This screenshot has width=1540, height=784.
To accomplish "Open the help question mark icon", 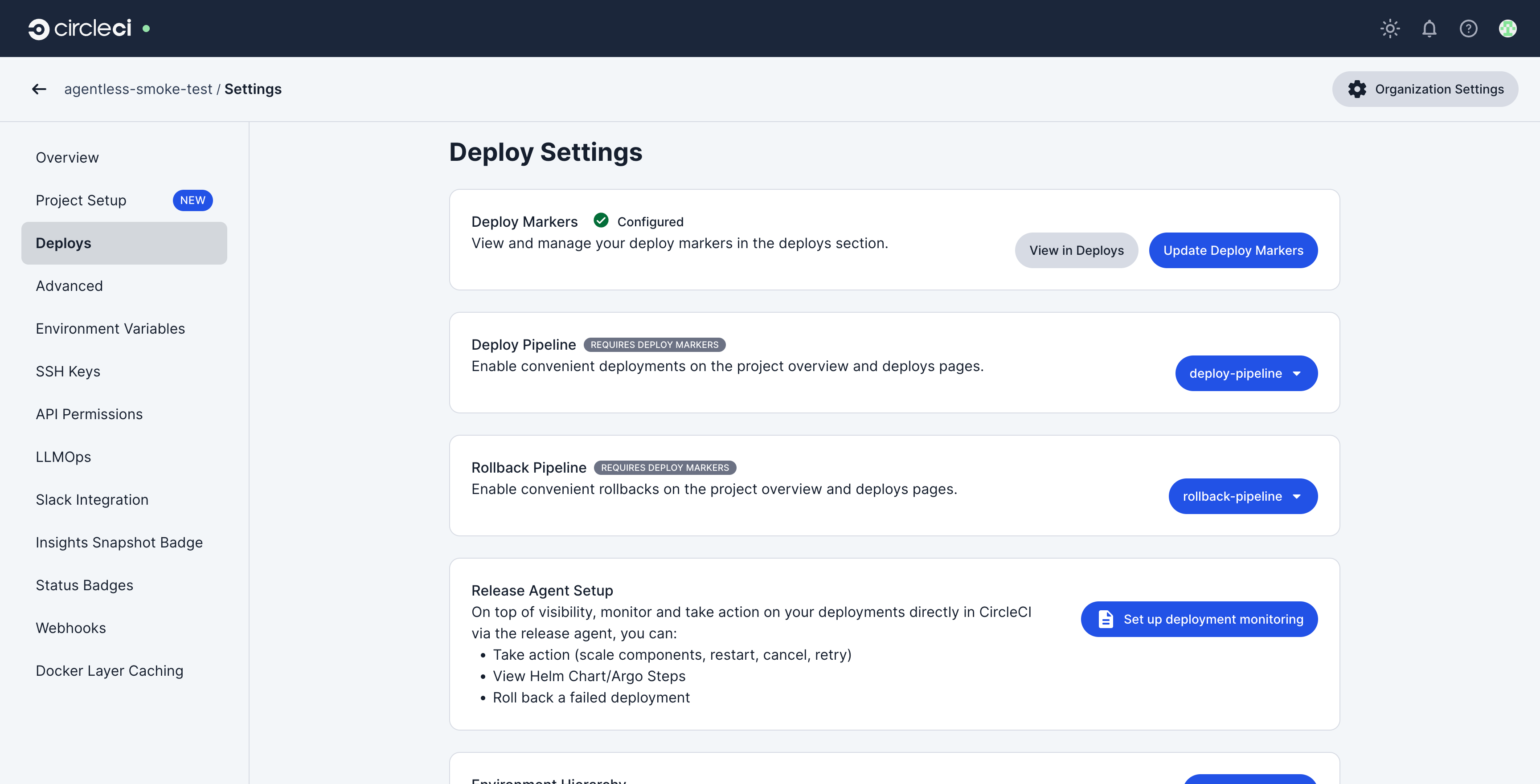I will (1469, 28).
